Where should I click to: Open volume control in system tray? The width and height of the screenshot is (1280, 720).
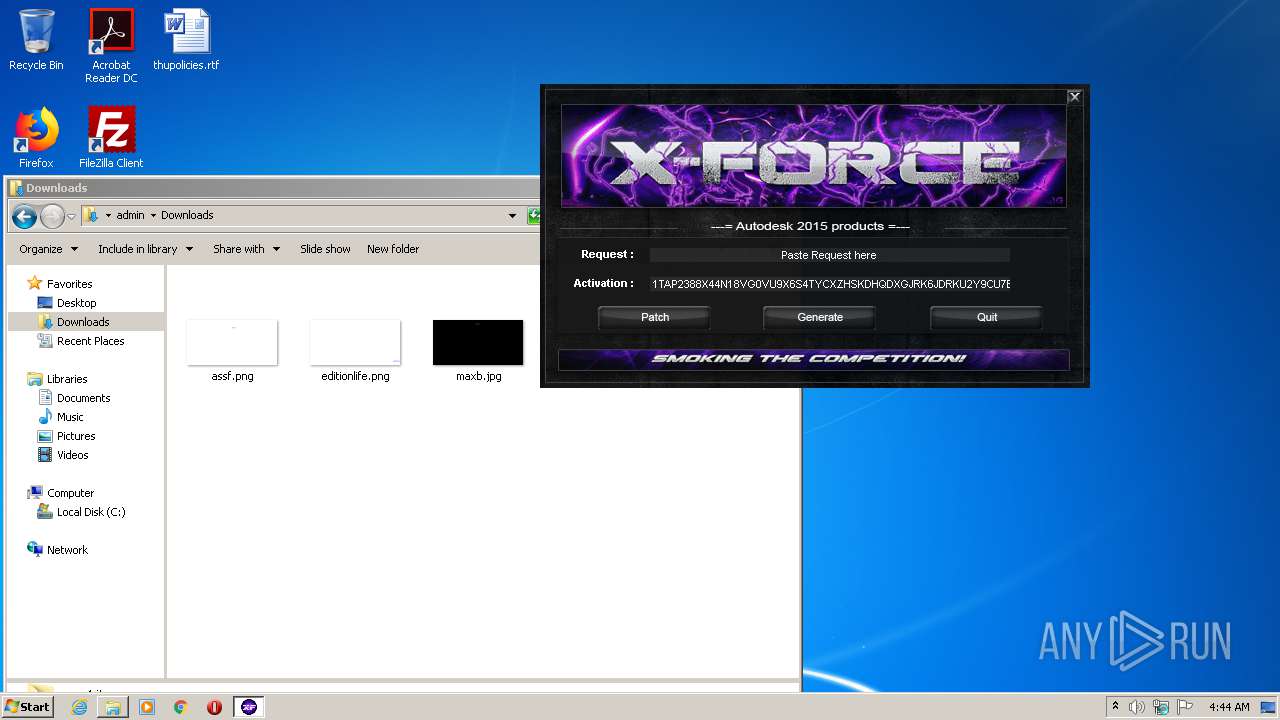(1137, 707)
